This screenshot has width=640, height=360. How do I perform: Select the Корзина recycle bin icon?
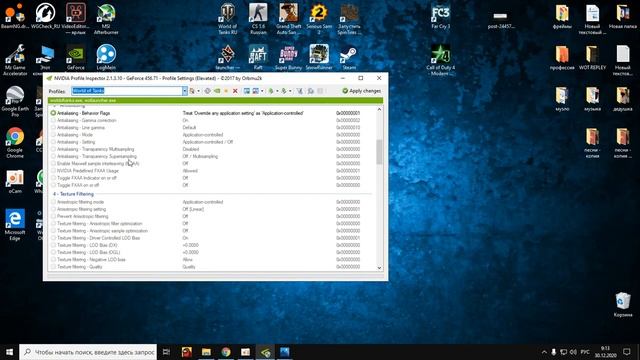pyautogui.click(x=622, y=304)
